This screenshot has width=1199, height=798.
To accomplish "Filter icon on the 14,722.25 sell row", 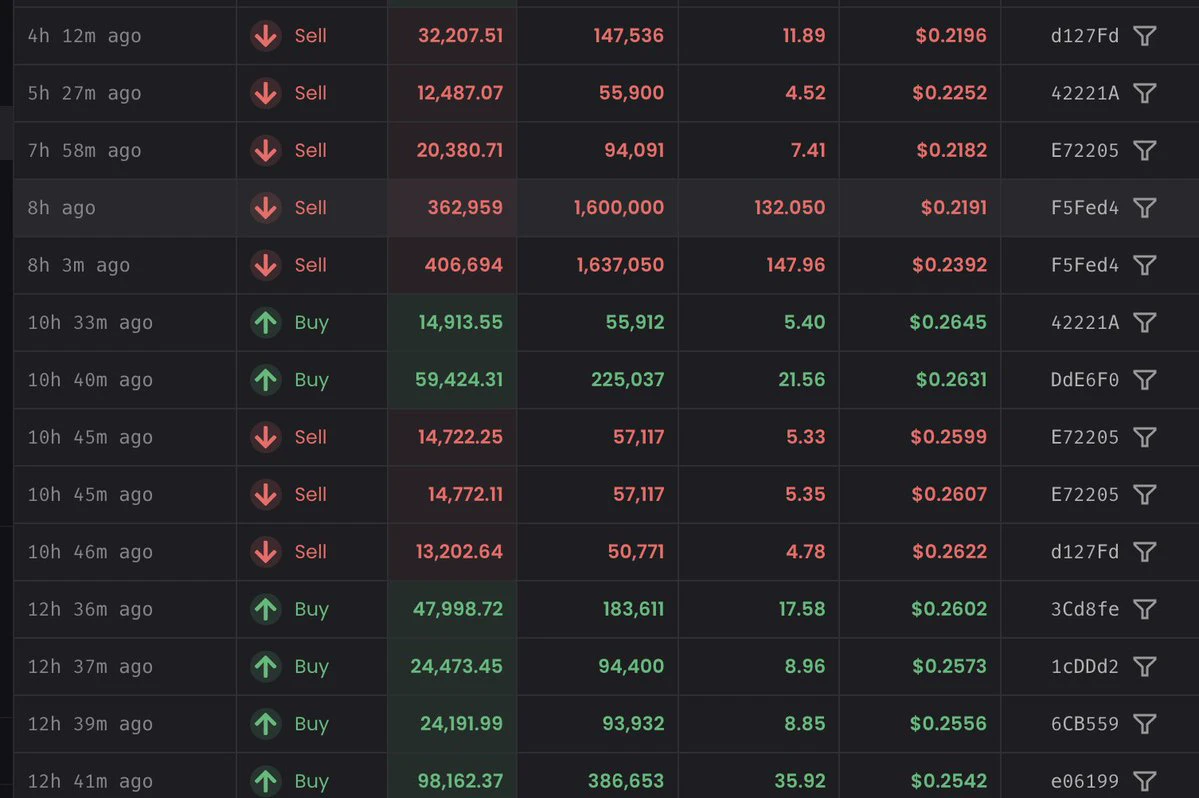I will 1144,437.
